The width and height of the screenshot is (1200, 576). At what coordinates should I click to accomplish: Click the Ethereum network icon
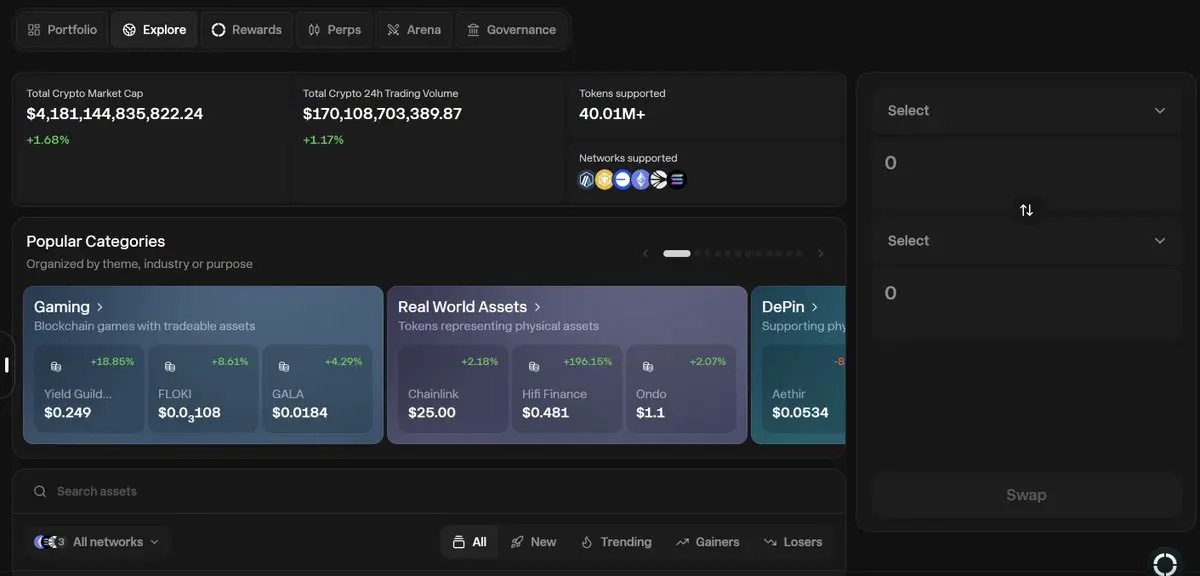click(640, 180)
